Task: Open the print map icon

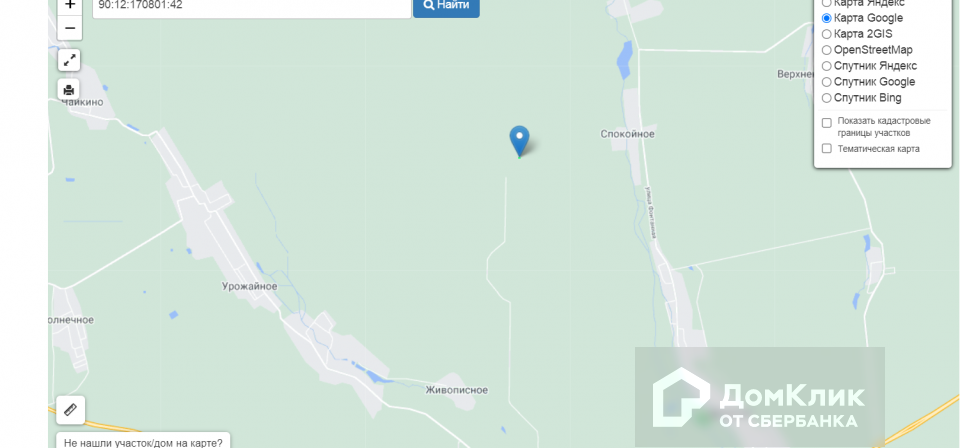Action: (x=69, y=89)
